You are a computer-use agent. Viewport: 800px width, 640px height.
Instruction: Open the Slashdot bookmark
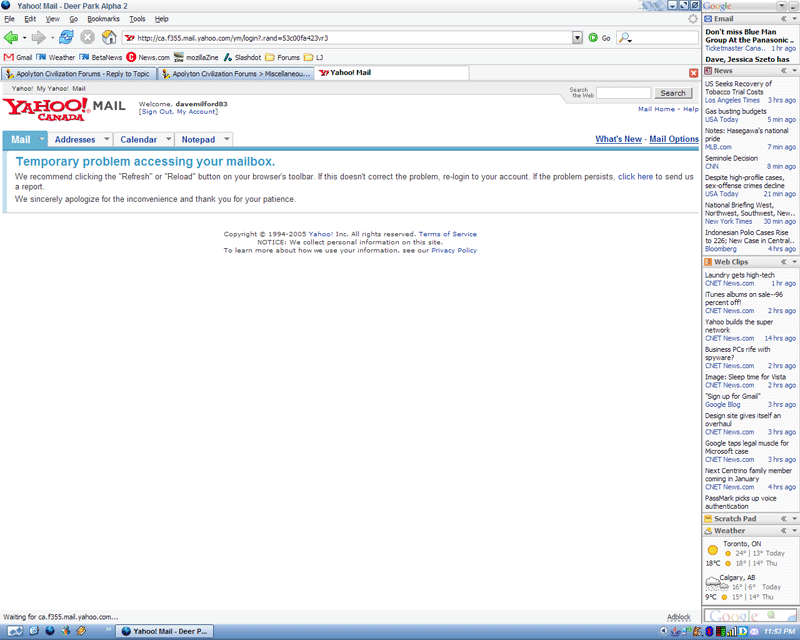click(241, 57)
